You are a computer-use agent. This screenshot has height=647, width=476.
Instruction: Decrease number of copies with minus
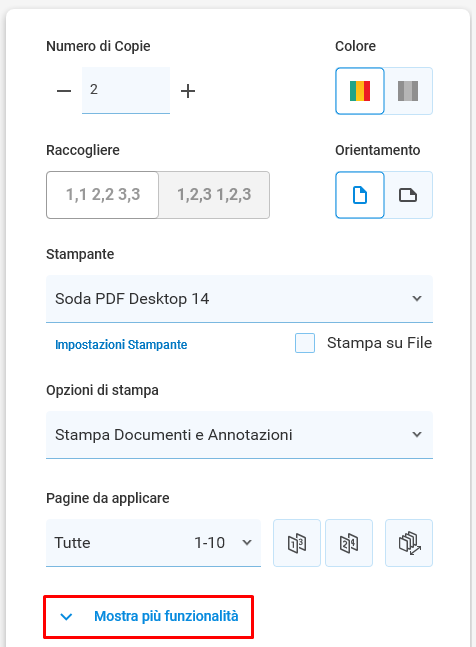(x=64, y=91)
